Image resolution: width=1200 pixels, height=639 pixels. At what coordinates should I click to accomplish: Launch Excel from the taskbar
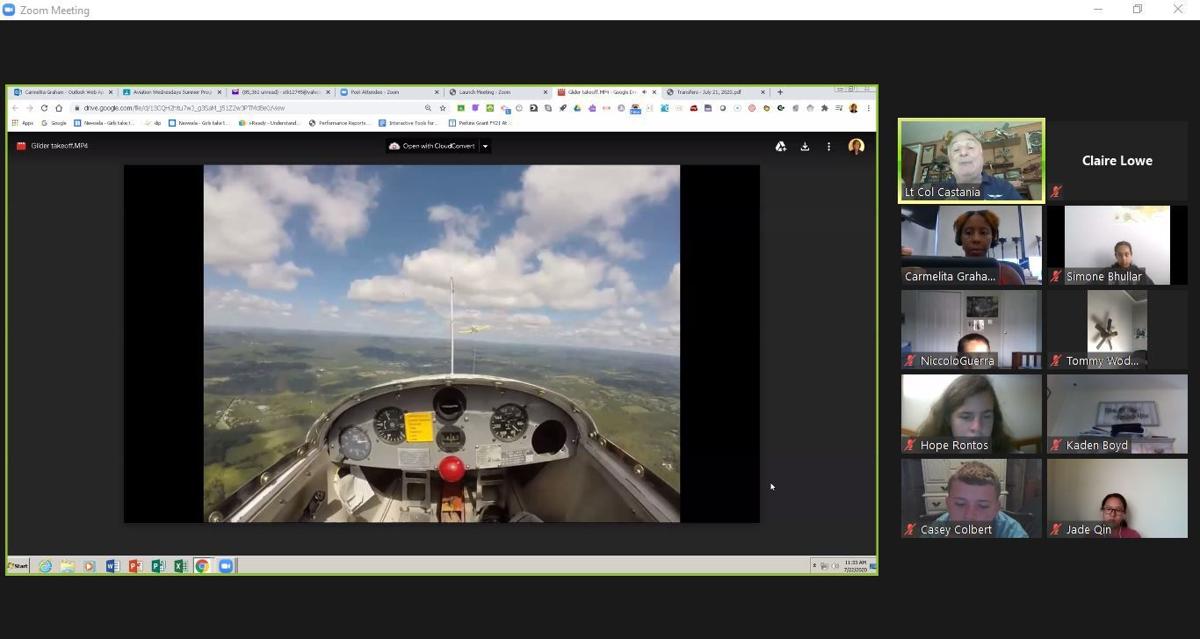coord(180,566)
